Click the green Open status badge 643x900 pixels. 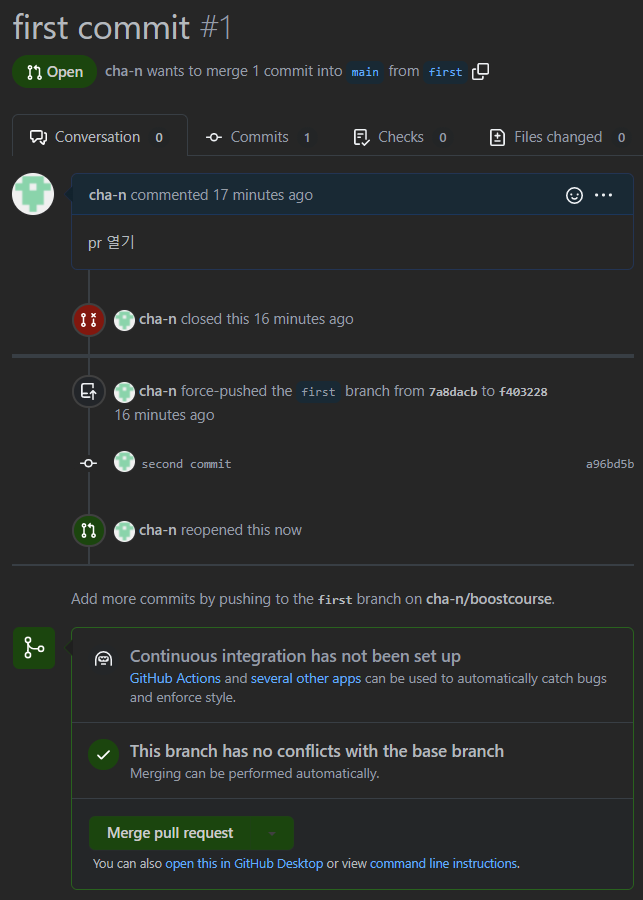point(55,72)
